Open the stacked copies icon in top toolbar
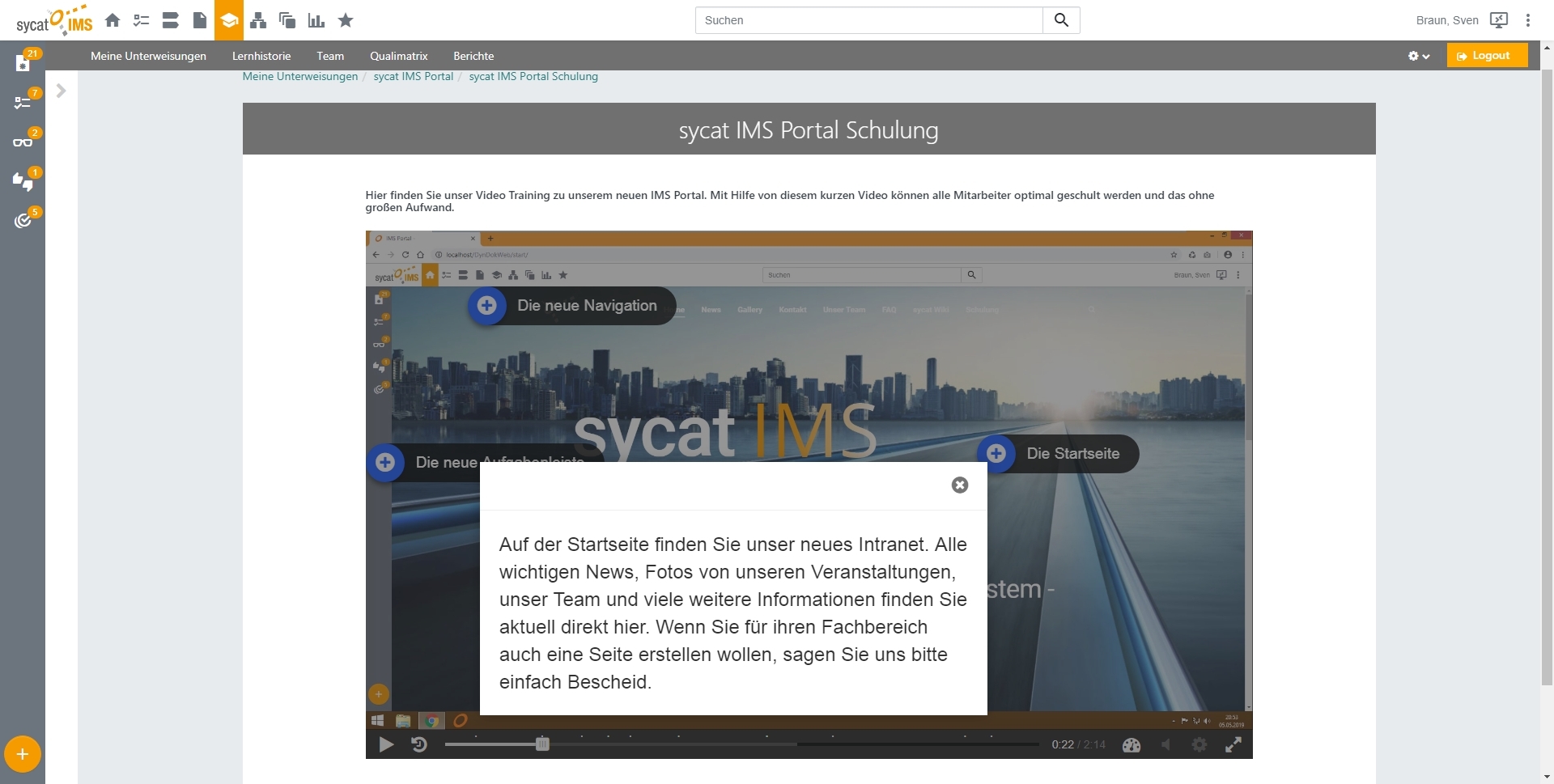This screenshot has height=784, width=1554. (287, 20)
